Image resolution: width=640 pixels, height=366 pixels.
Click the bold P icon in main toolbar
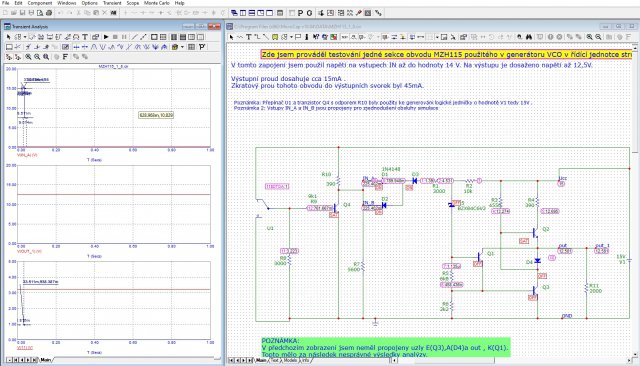(x=300, y=13)
